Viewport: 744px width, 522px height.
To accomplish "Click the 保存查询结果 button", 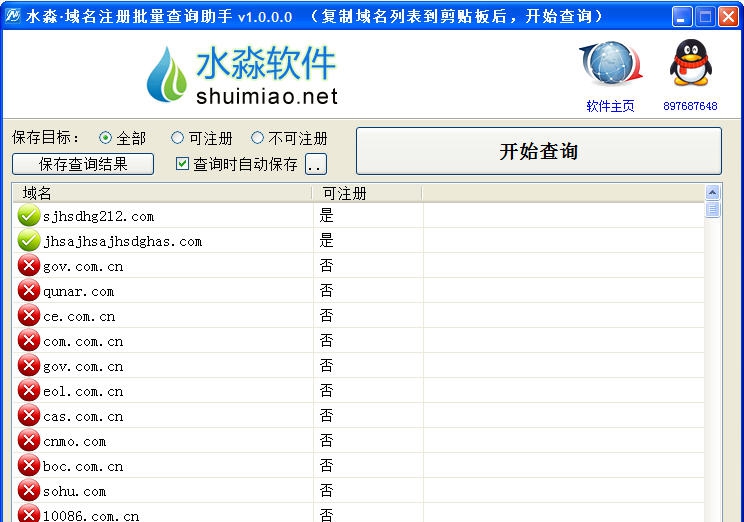I will [83, 164].
